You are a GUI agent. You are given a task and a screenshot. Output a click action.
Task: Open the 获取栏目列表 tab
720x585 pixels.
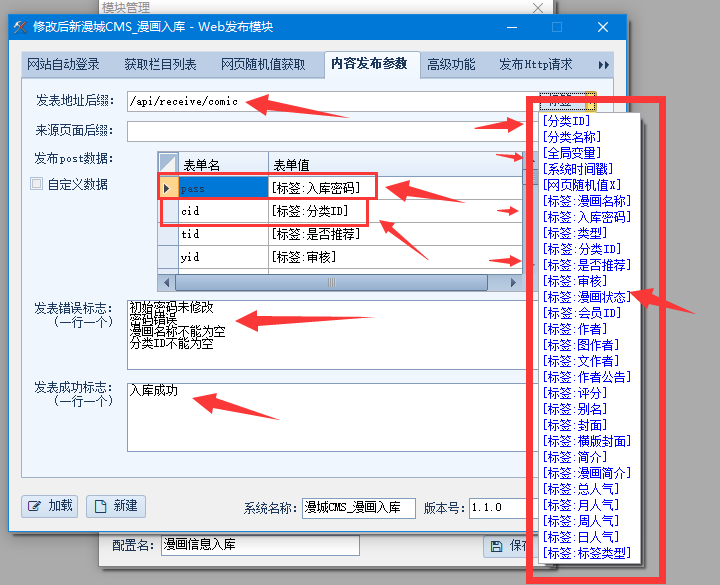tap(160, 65)
